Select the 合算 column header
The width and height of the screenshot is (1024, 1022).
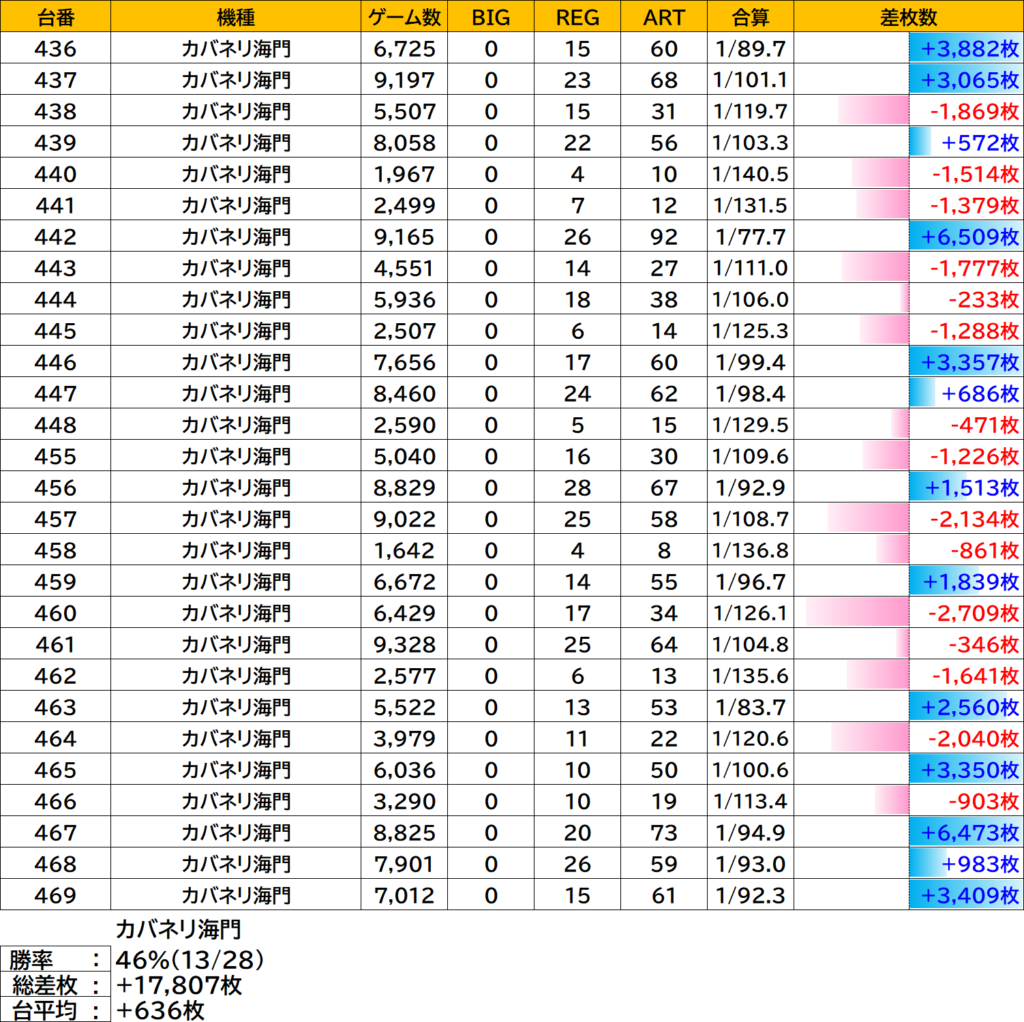750,16
